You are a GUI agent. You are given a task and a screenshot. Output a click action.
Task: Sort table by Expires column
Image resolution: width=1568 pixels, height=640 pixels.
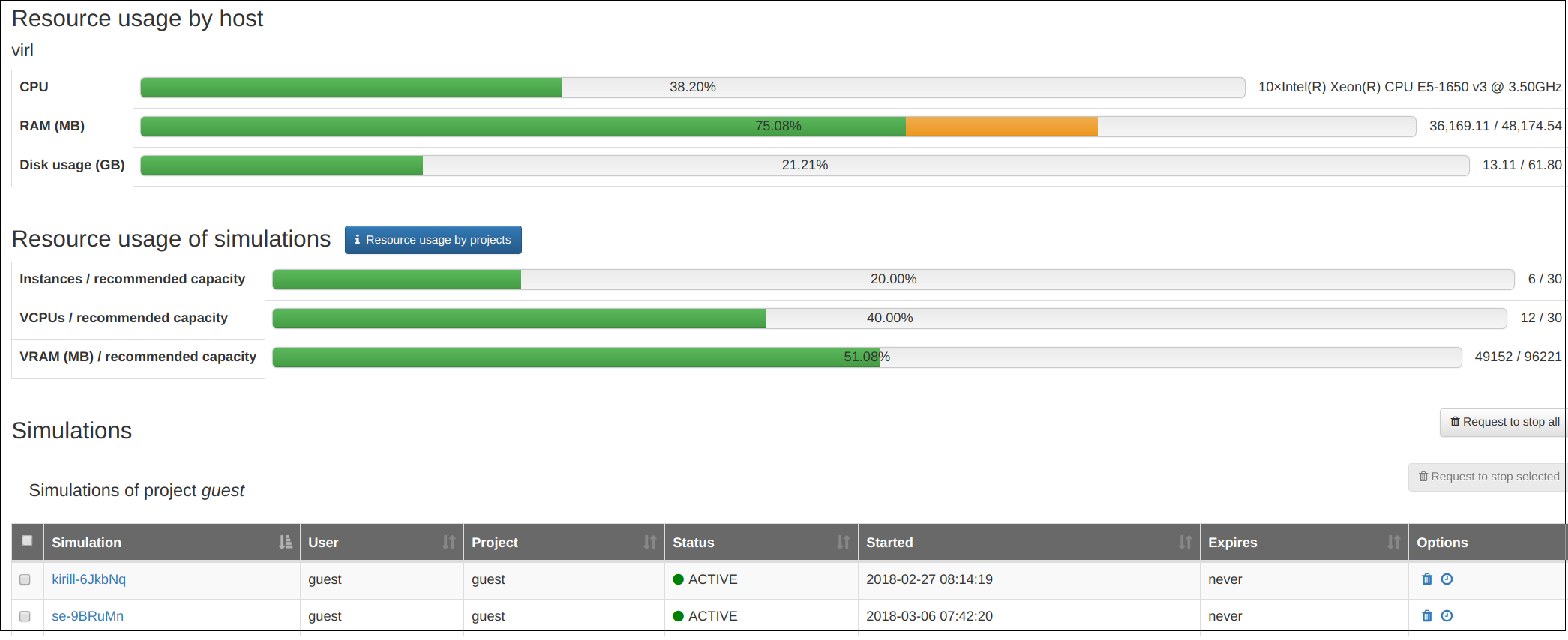click(x=1304, y=543)
